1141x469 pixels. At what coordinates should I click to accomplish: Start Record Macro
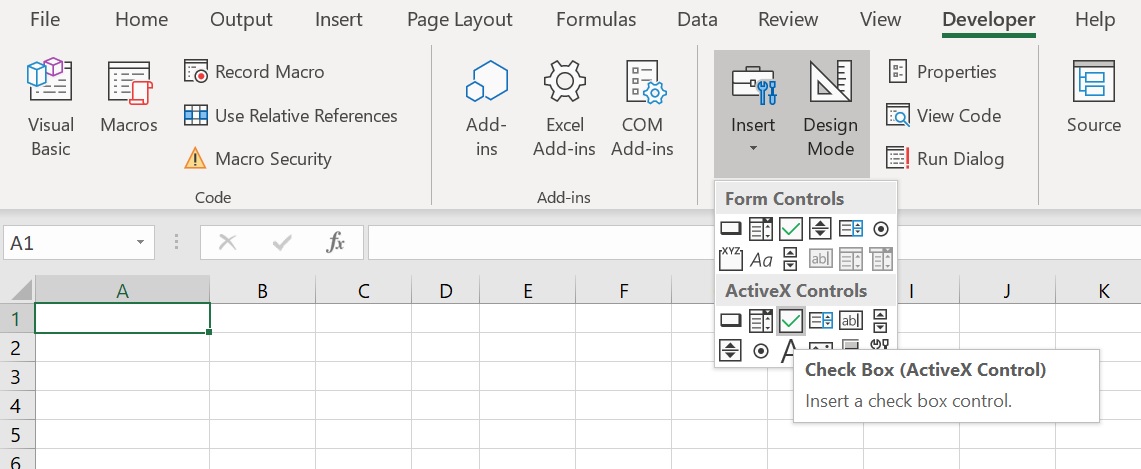point(254,72)
